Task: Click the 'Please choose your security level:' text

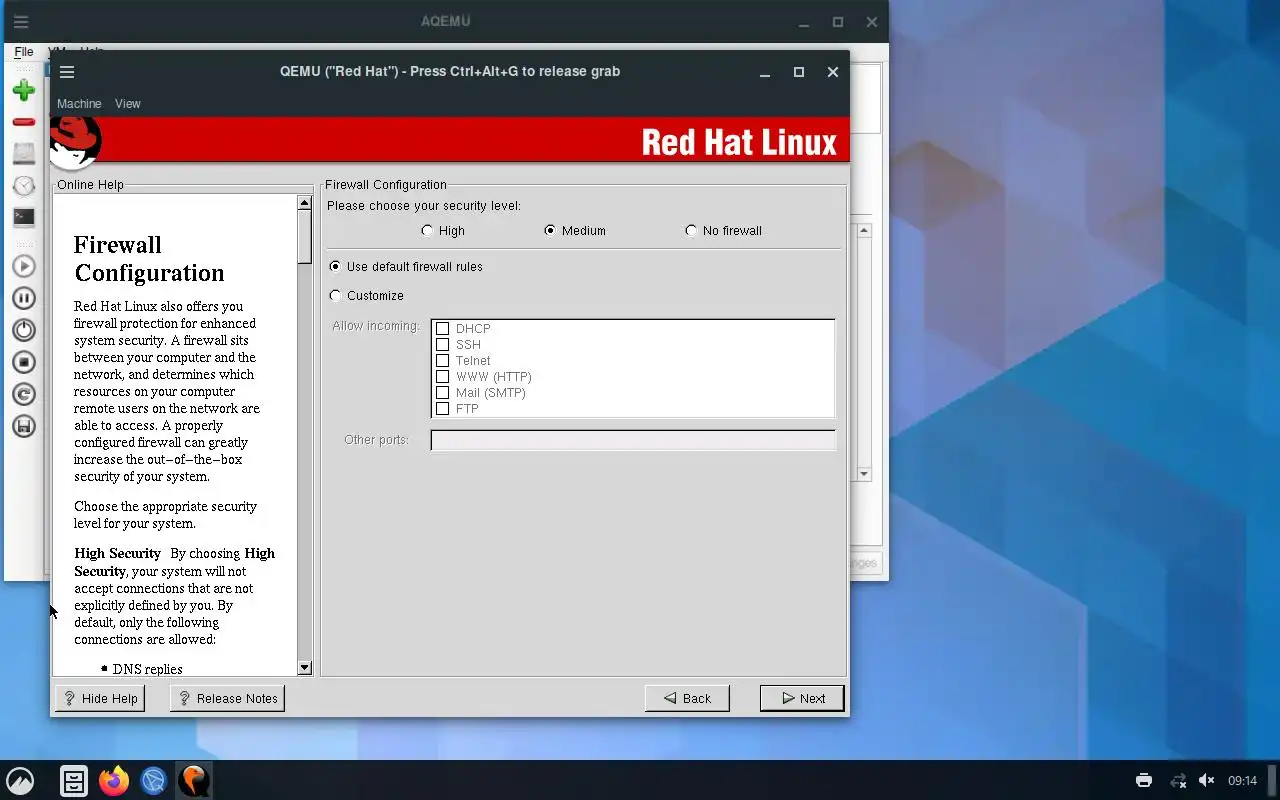Action: (424, 206)
